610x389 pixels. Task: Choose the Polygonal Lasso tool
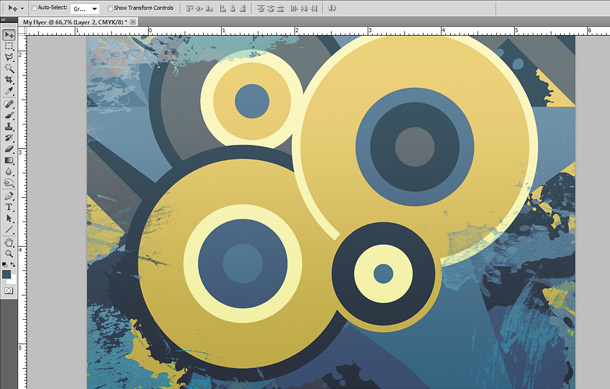[x=9, y=58]
